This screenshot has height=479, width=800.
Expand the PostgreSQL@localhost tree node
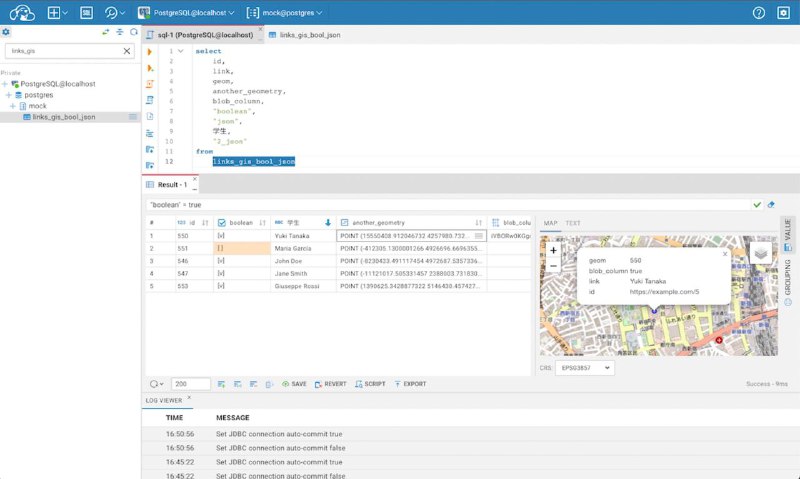tap(5, 84)
